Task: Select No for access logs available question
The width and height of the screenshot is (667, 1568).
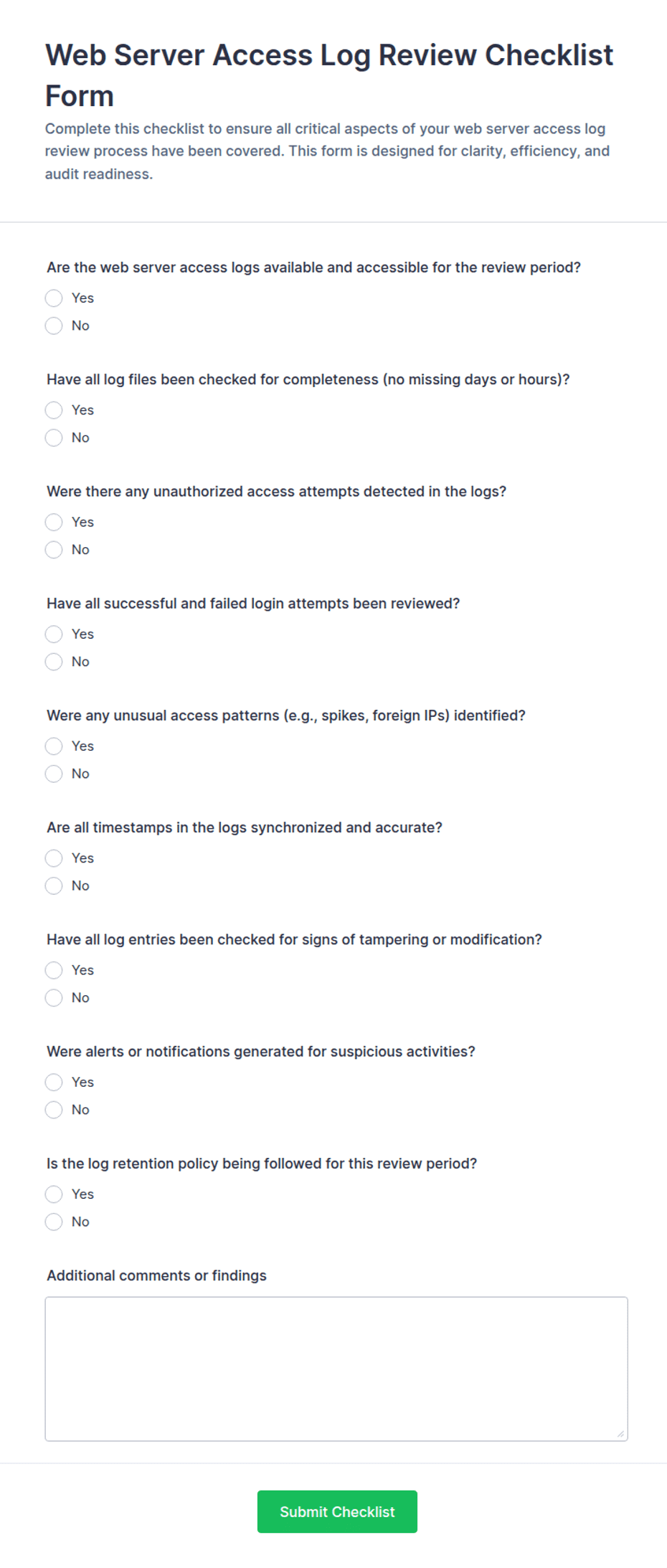Action: 54,326
